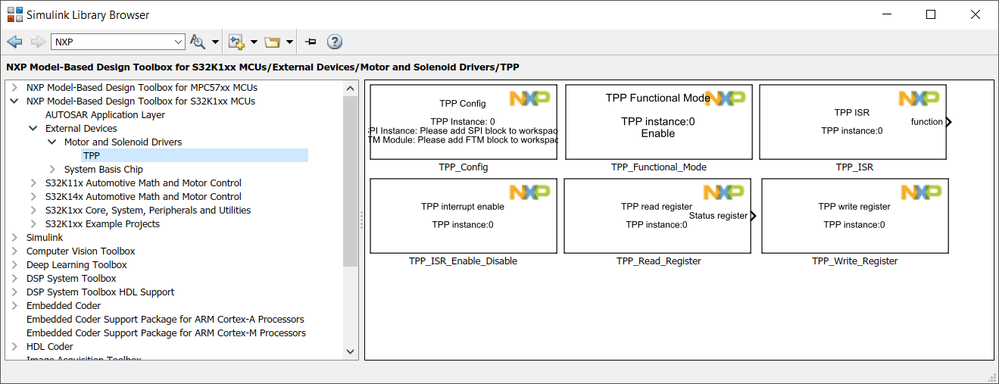Click the library tree vertical scrollbar thumb
The height and width of the screenshot is (384, 999).
350,182
